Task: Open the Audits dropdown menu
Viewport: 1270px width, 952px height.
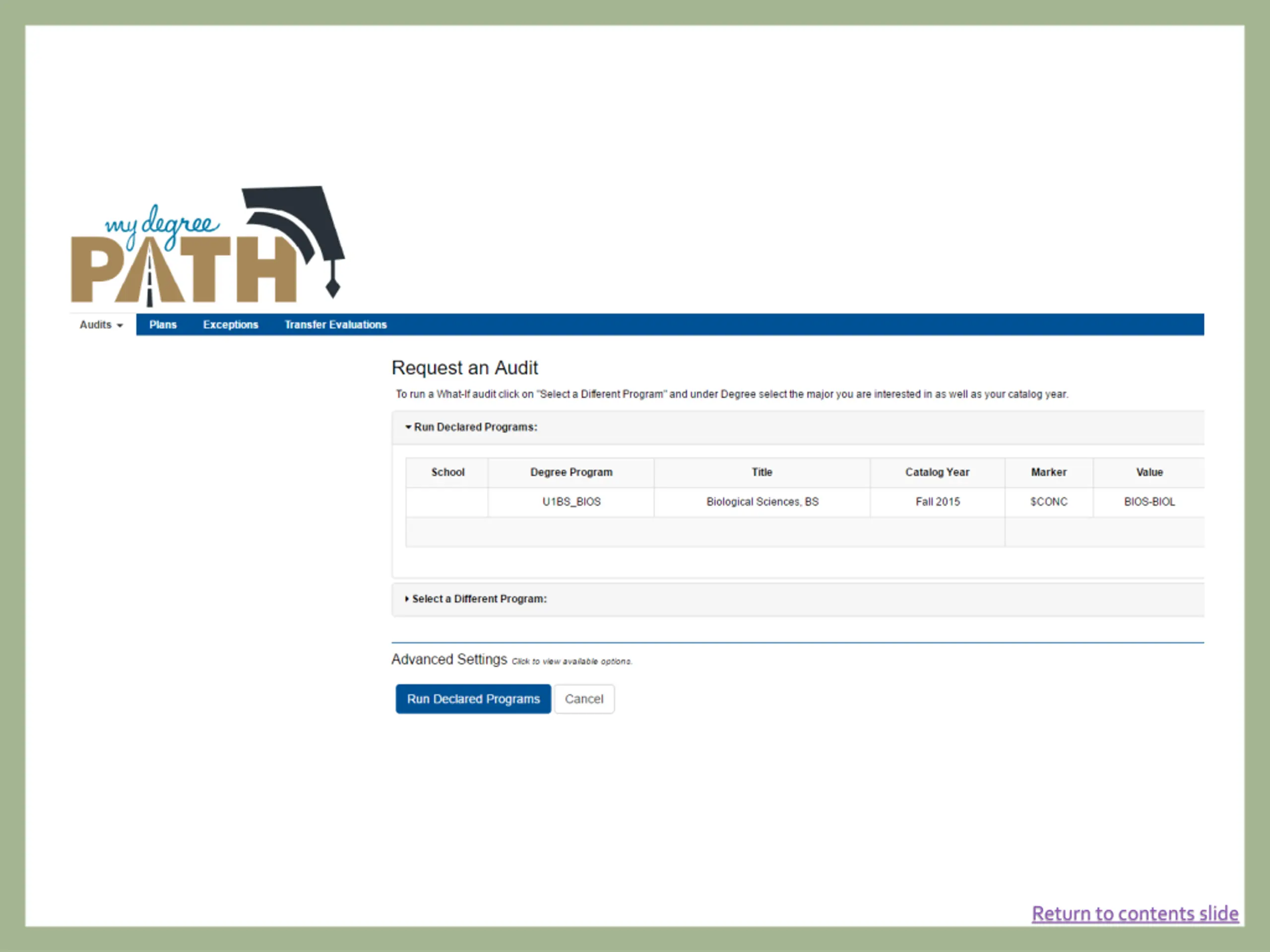Action: point(102,325)
